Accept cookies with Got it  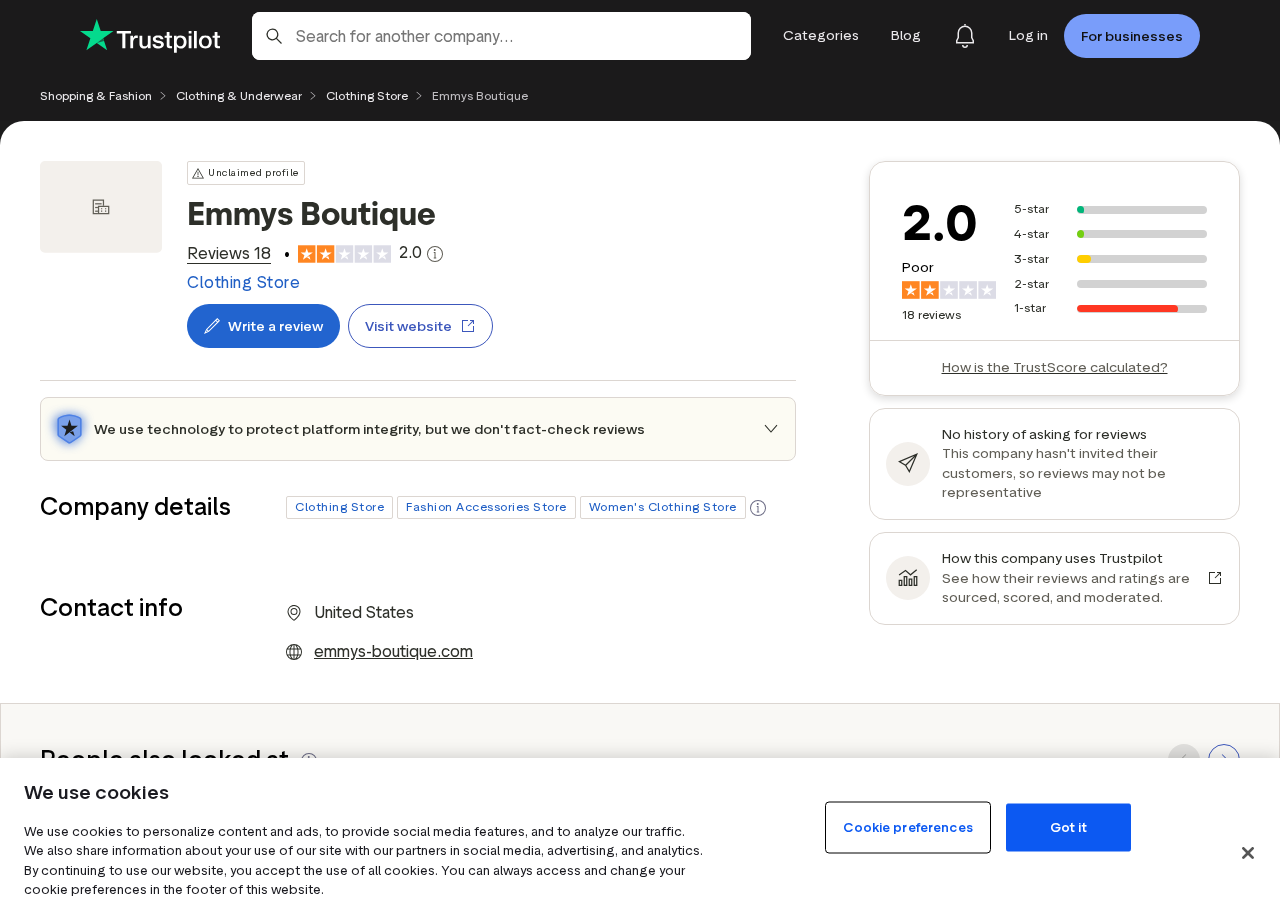pyautogui.click(x=1068, y=827)
